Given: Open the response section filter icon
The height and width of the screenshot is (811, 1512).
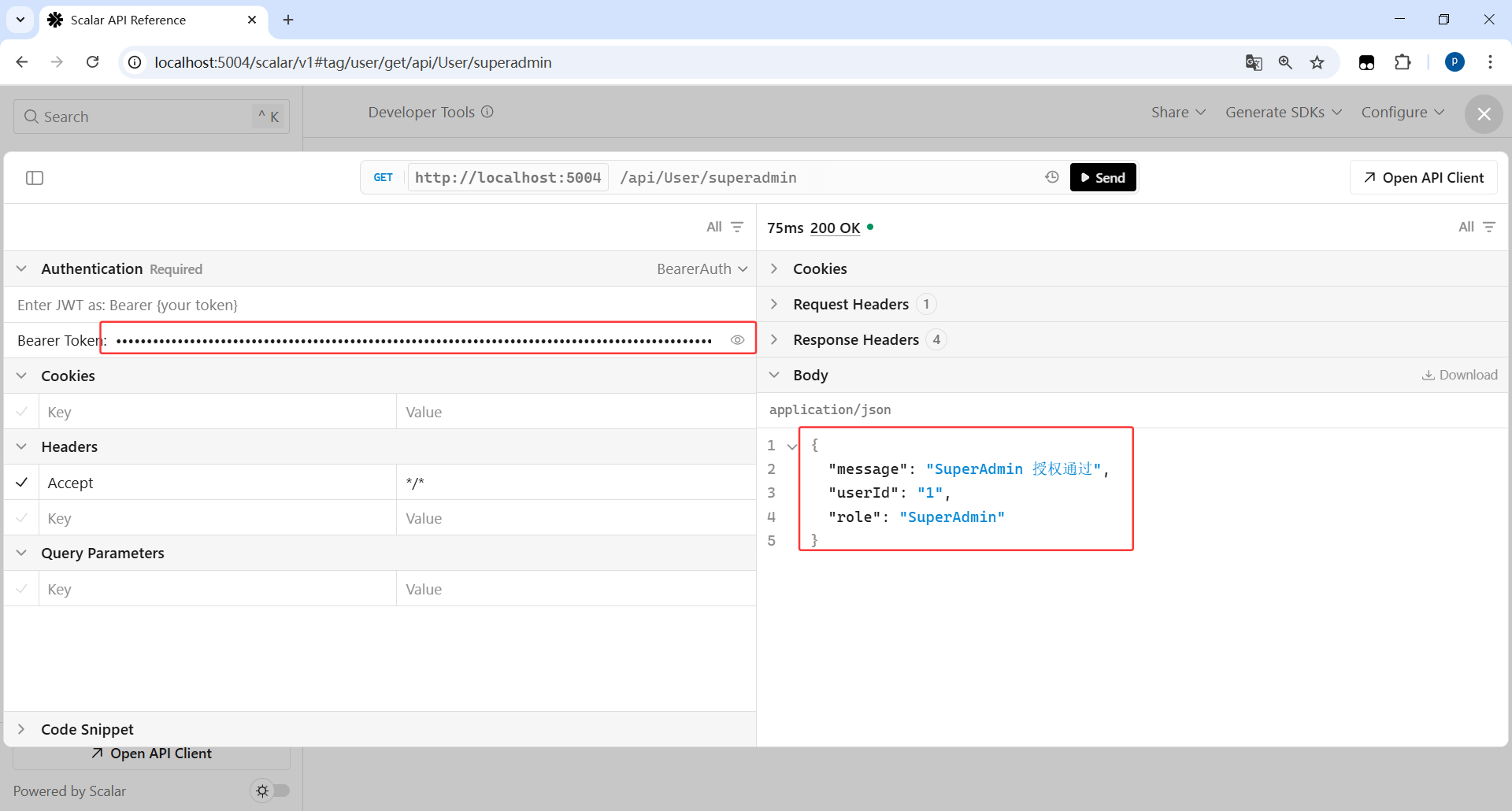Looking at the screenshot, I should click(1489, 227).
